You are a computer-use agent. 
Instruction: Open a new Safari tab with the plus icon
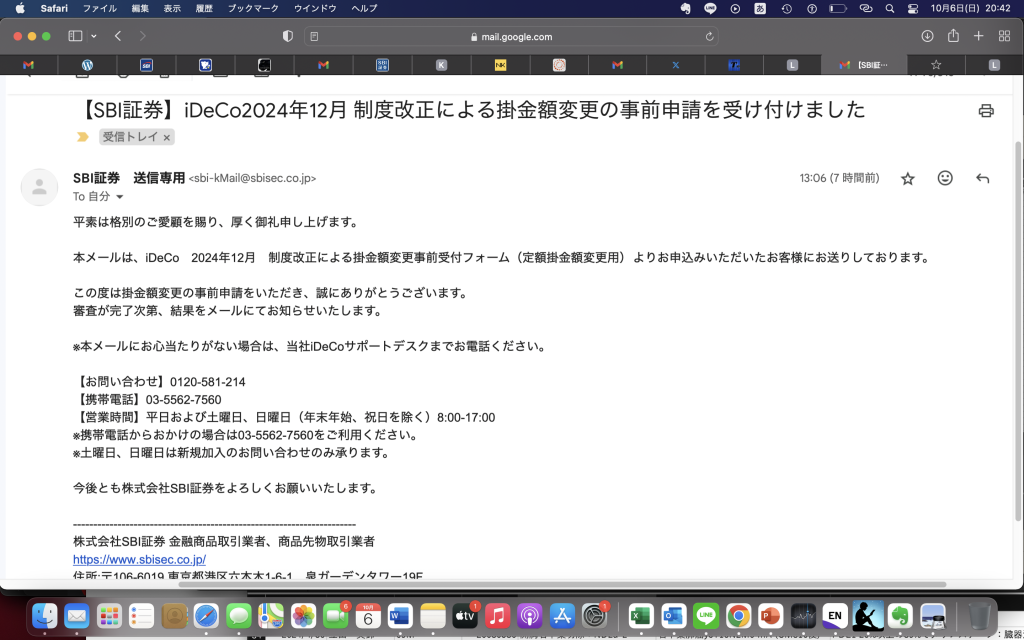click(977, 36)
